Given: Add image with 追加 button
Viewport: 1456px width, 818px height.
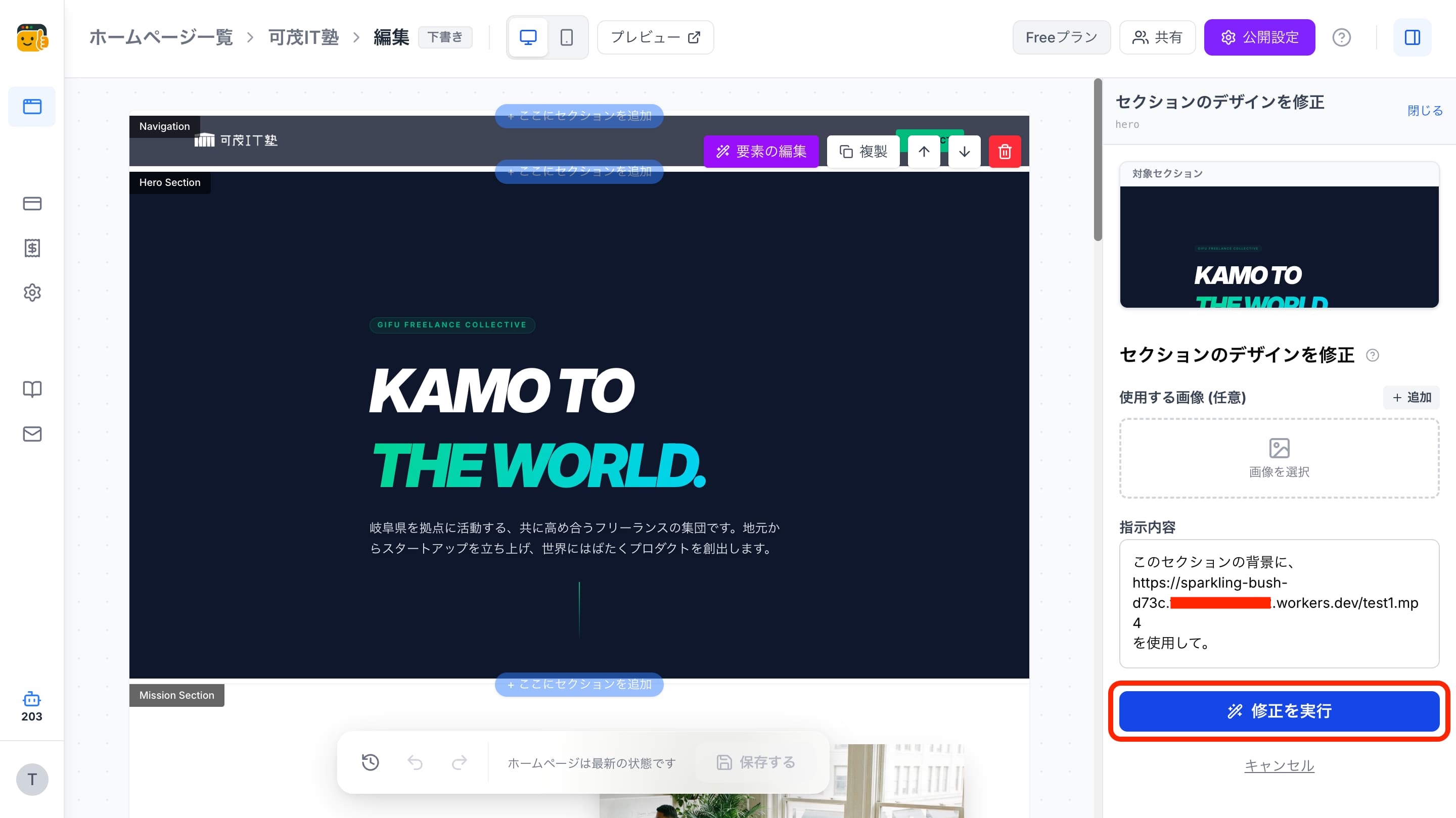Looking at the screenshot, I should (1412, 397).
